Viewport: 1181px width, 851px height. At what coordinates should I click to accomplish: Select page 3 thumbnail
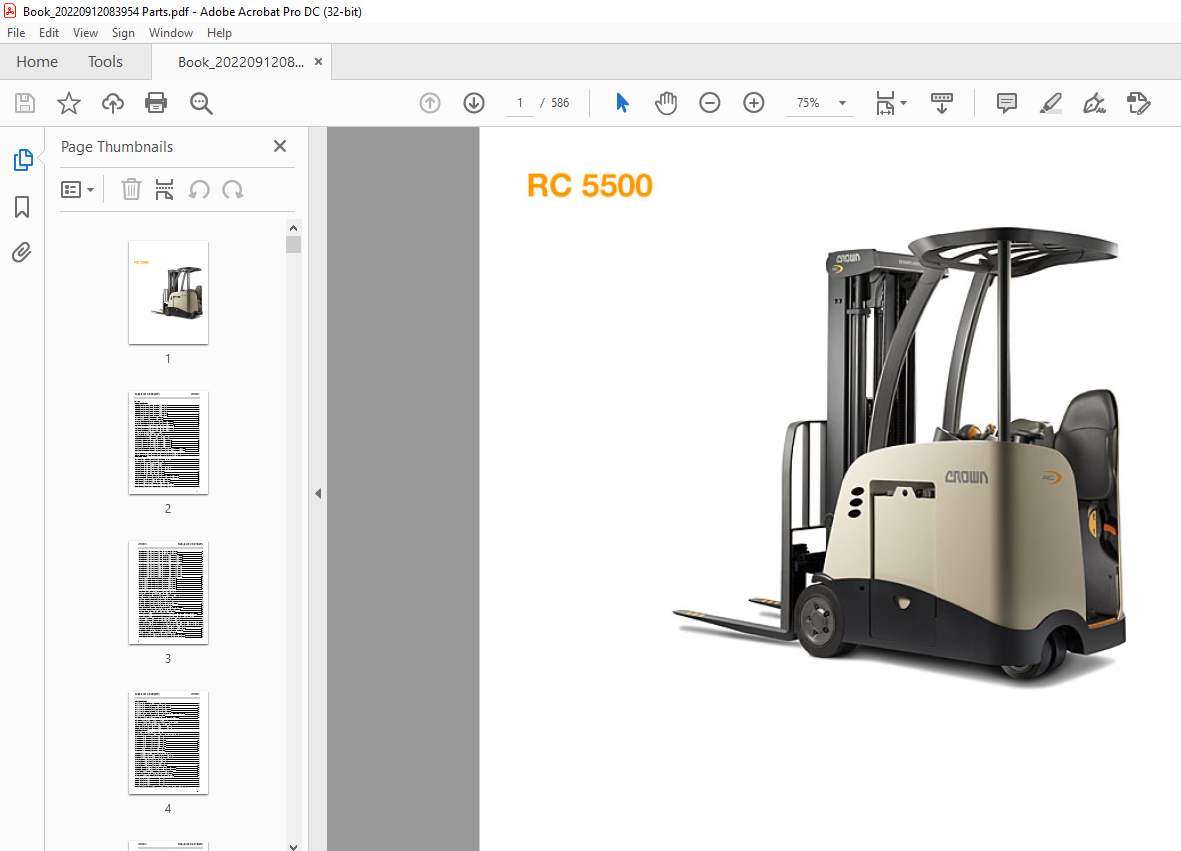click(169, 593)
